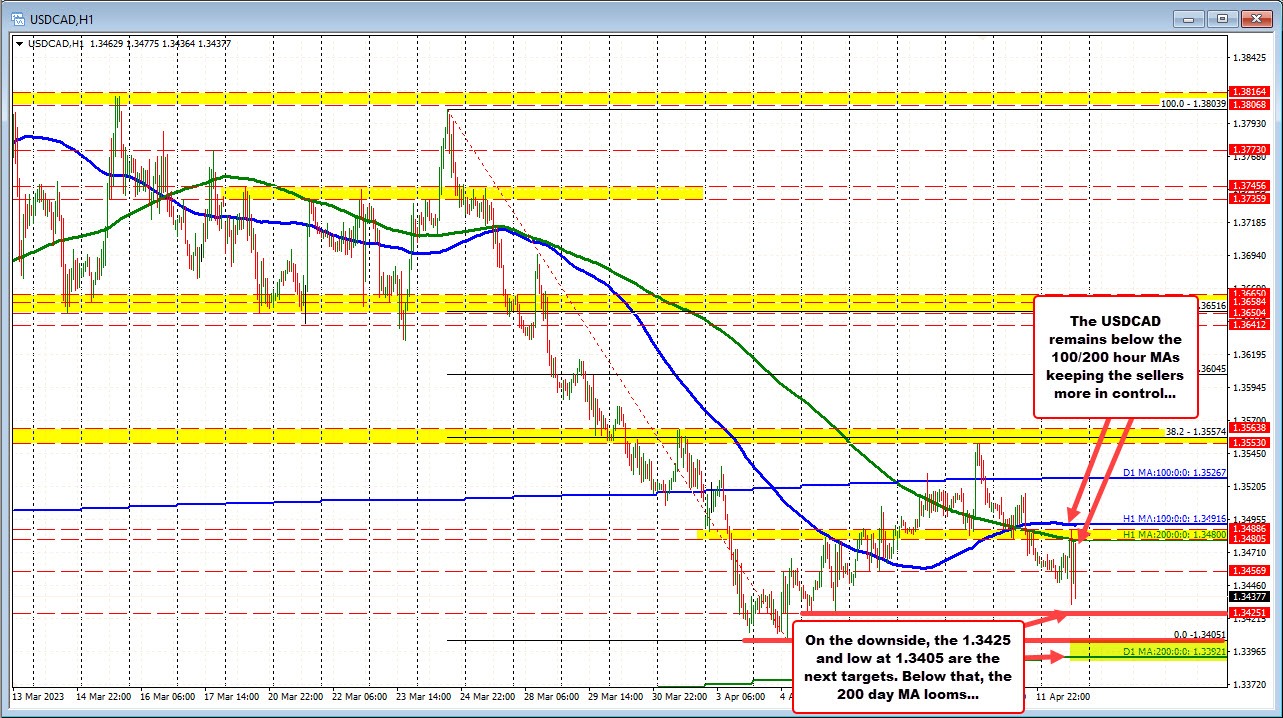Click Fibonacci label '38.2 - 1.35574'
1283x718 pixels.
(1196, 430)
